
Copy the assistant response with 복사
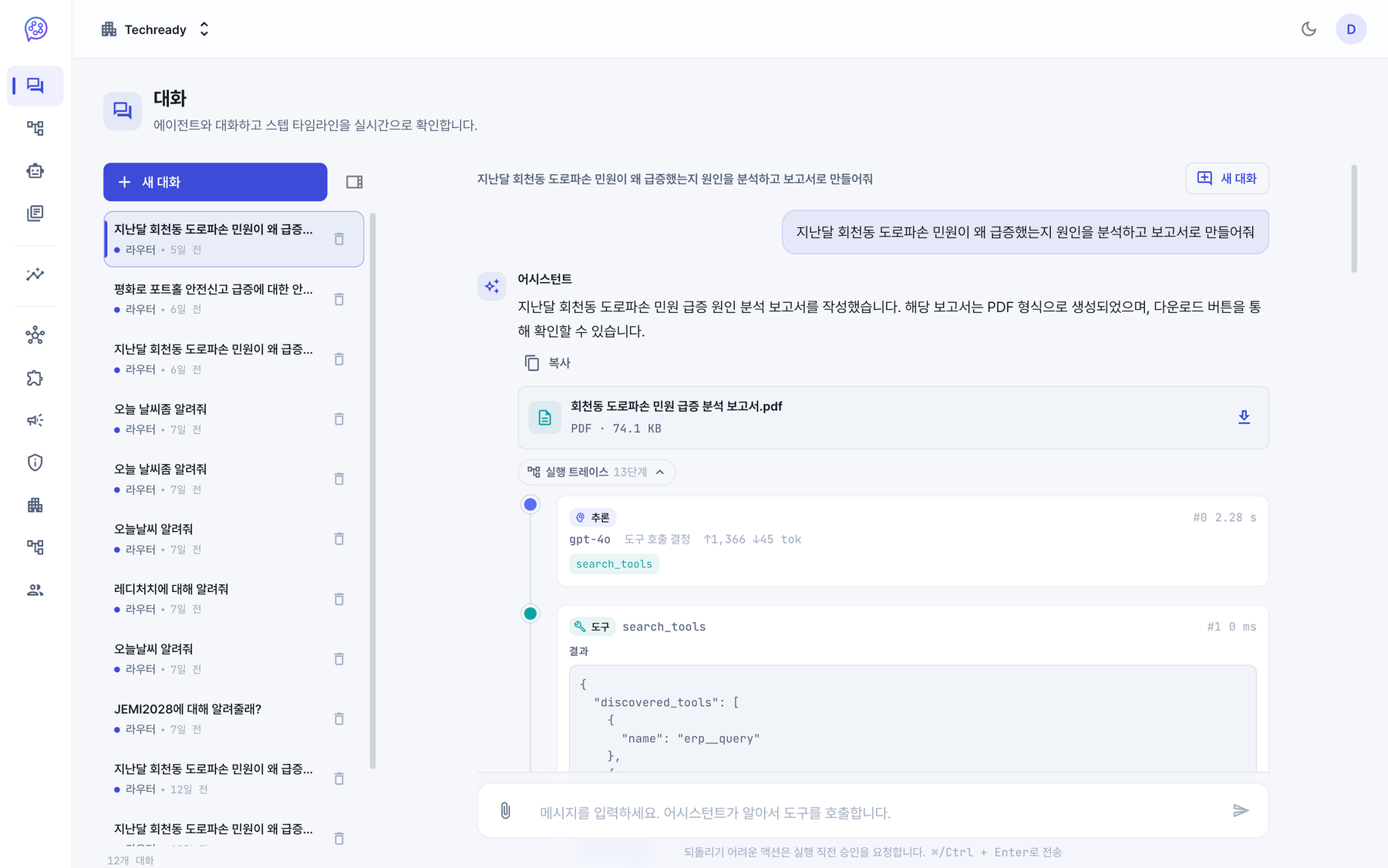coord(547,362)
